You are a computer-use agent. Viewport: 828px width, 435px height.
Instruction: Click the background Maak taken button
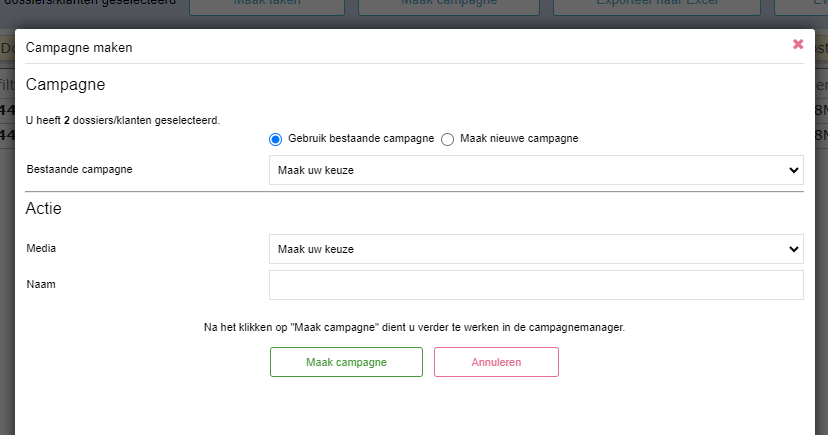[x=267, y=6]
